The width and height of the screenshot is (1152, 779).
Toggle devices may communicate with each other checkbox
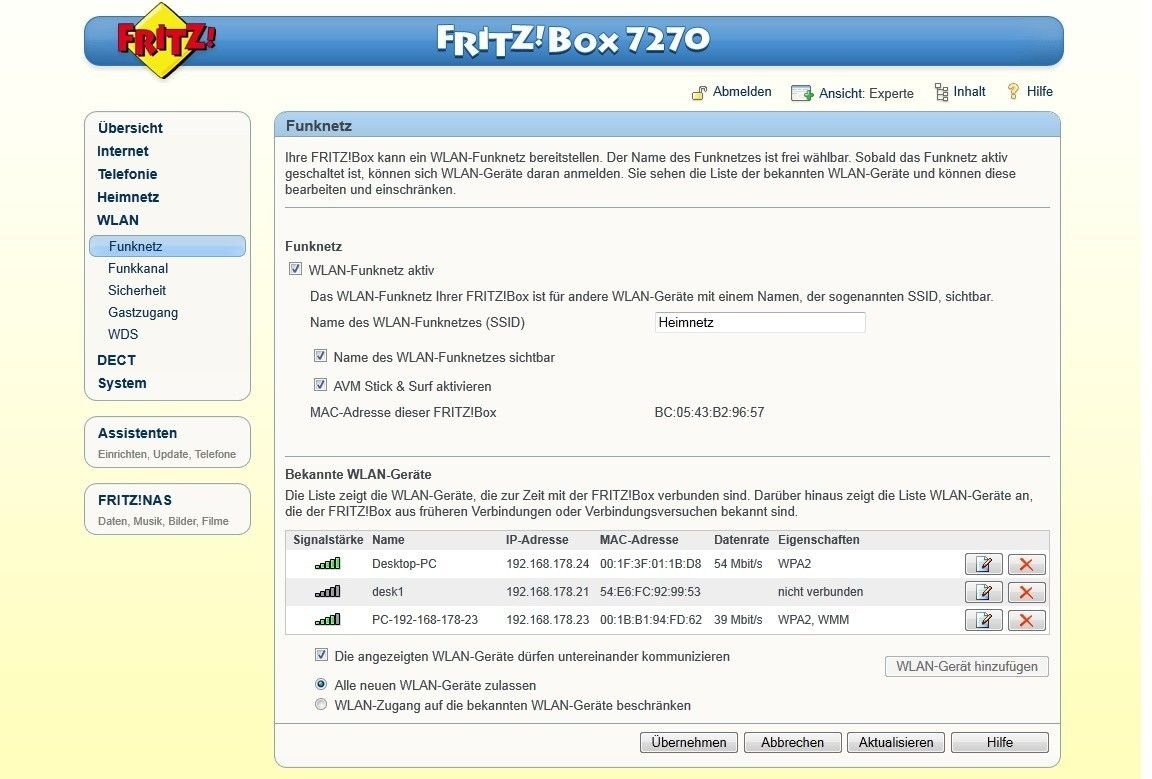(x=321, y=655)
